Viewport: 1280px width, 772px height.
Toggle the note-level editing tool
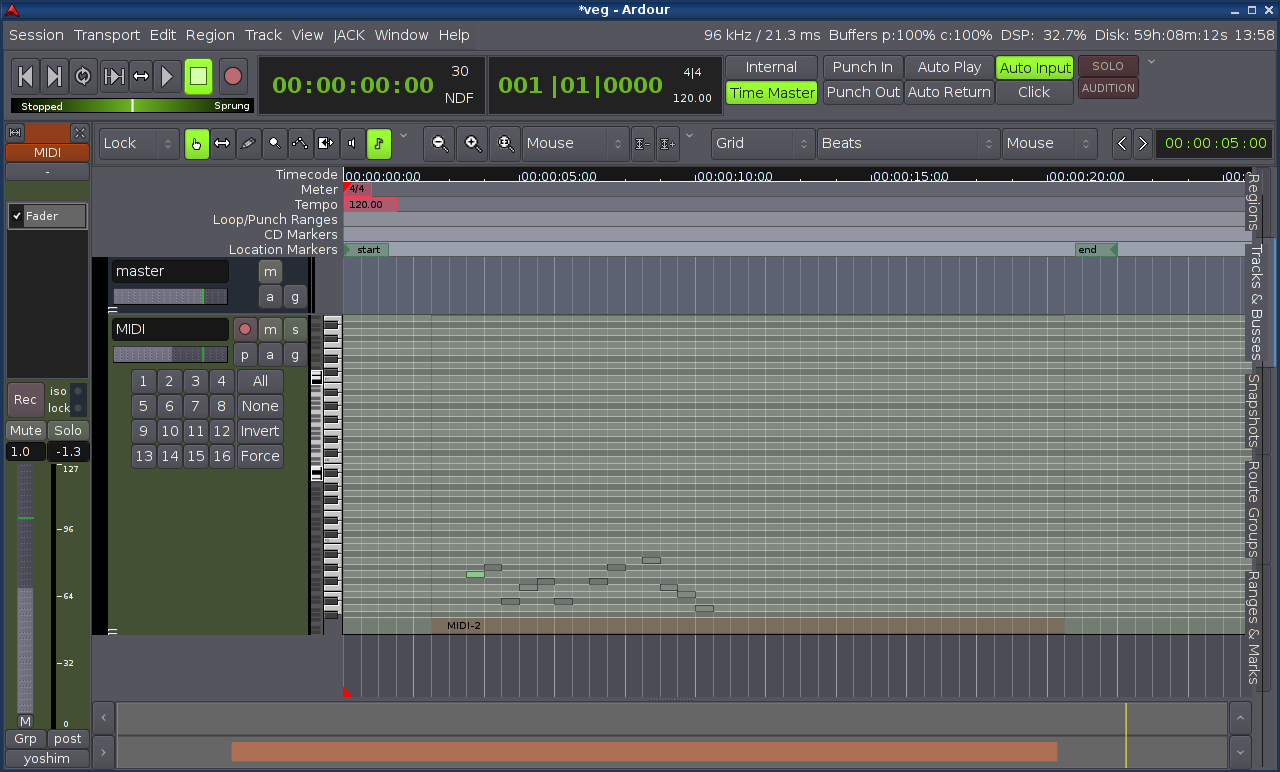[379, 143]
